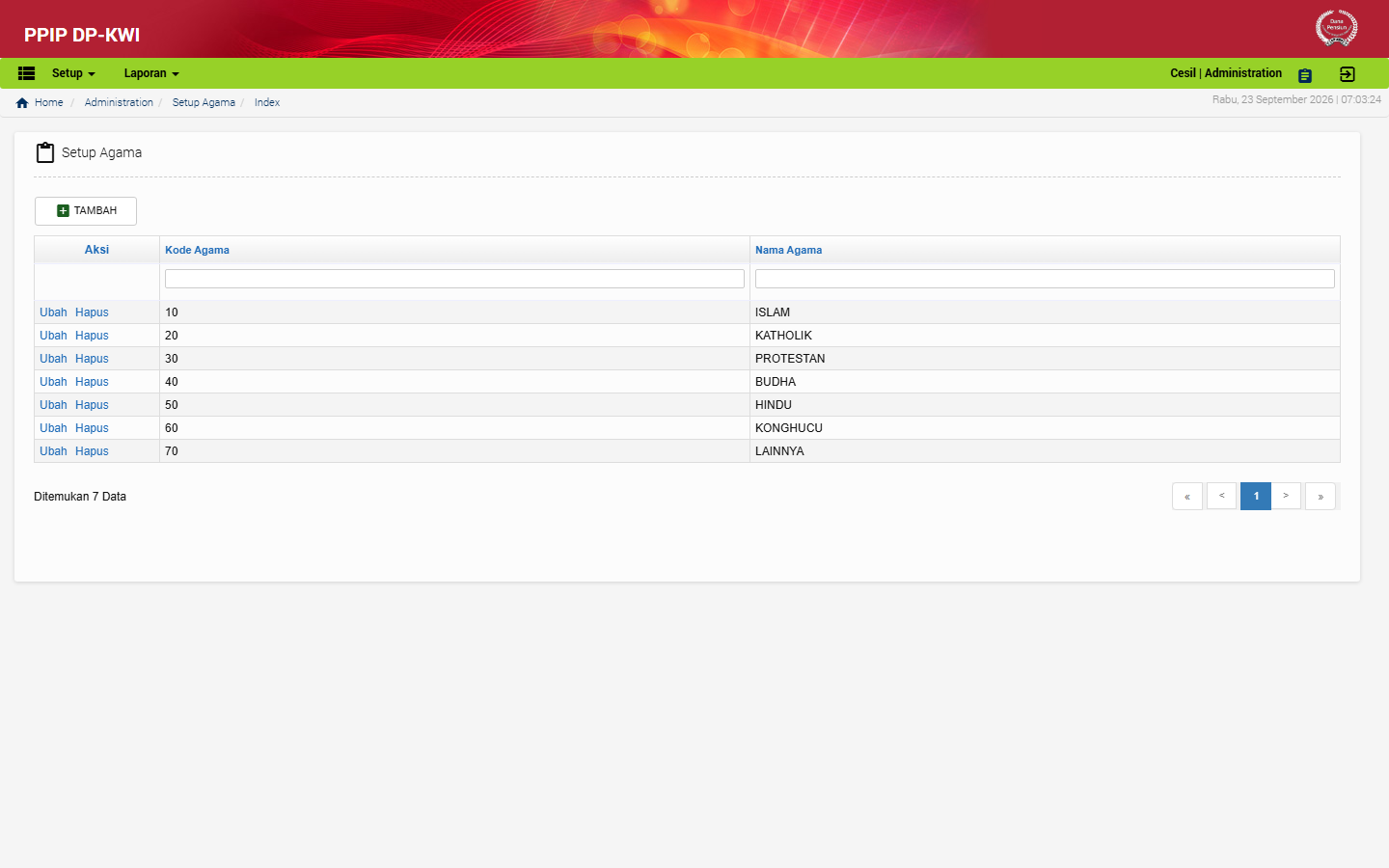This screenshot has height=868, width=1389.
Task: Open the list menu icon beside Setup
Action: 26,73
